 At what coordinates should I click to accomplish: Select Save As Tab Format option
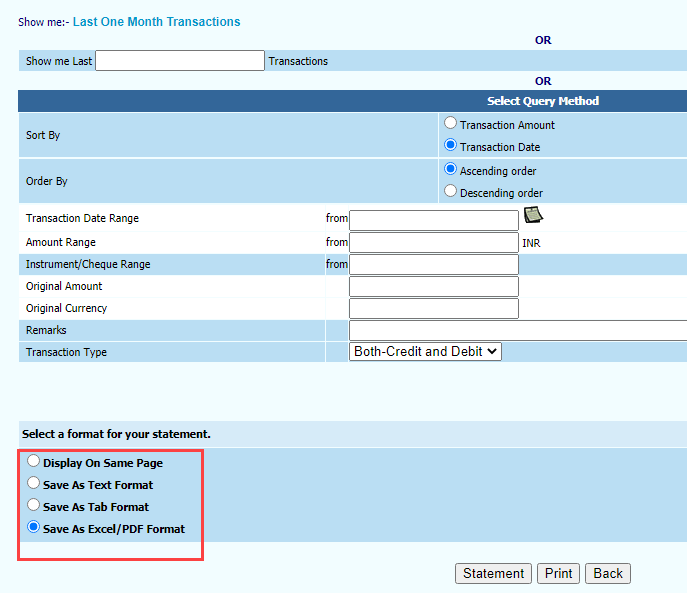pos(33,505)
